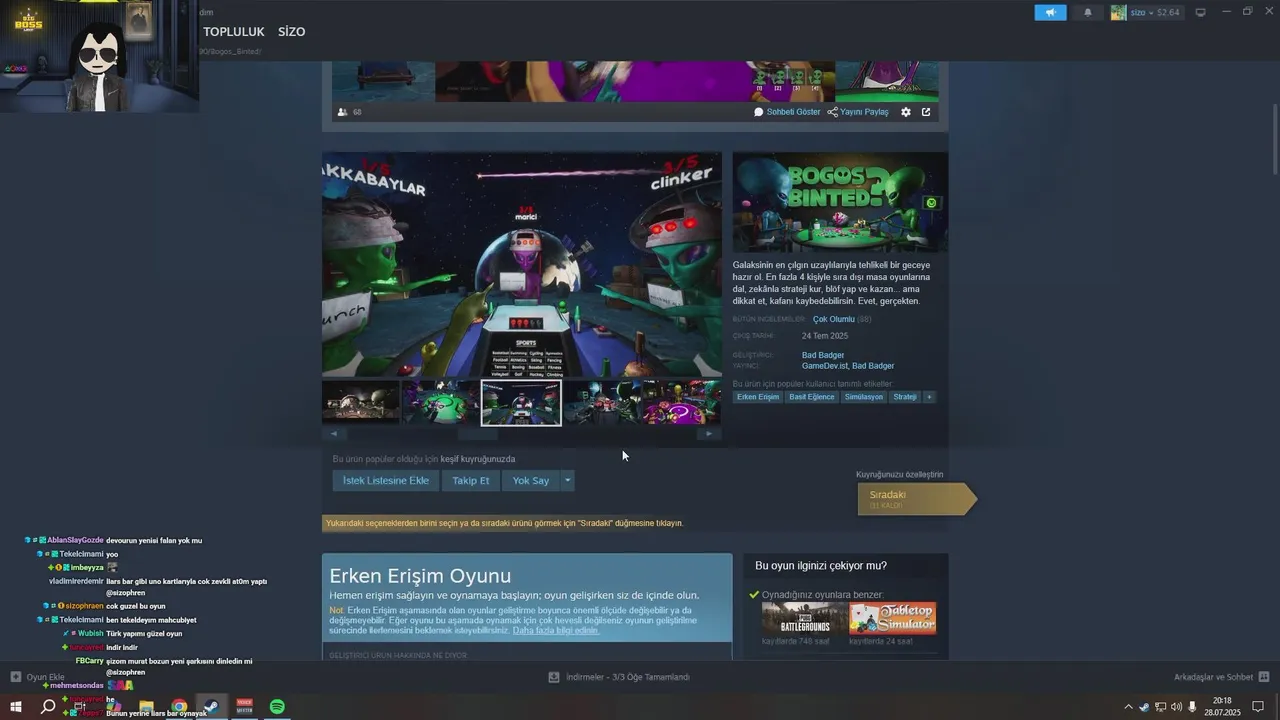Select the fourth screenshot thumbnail
The height and width of the screenshot is (720, 1280).
coord(601,402)
